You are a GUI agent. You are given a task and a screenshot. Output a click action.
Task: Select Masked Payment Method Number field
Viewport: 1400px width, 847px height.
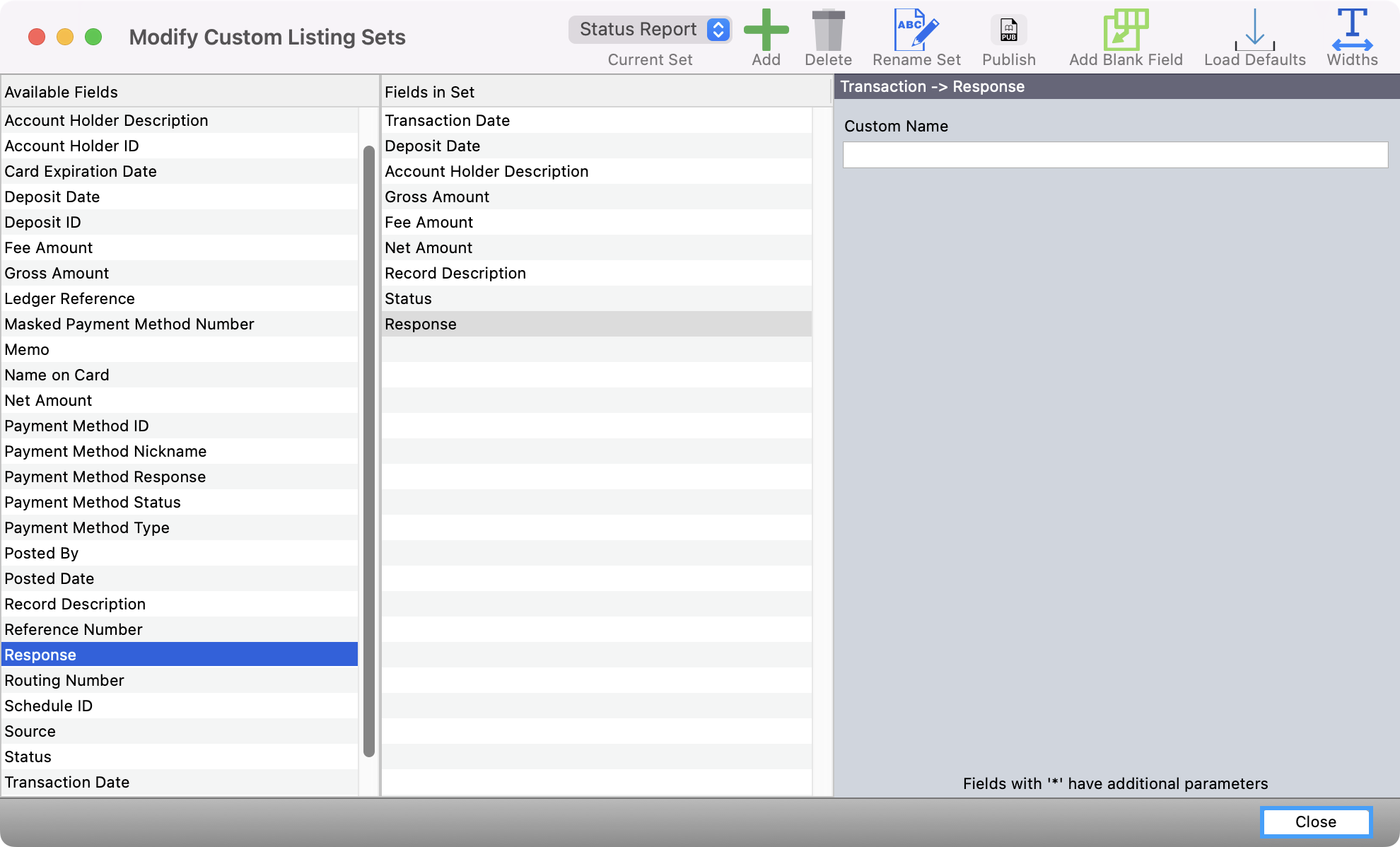coord(129,324)
